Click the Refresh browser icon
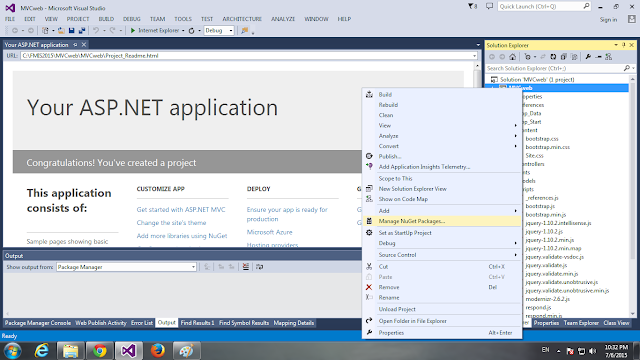Viewport: 640px width, 360px height. (191, 31)
